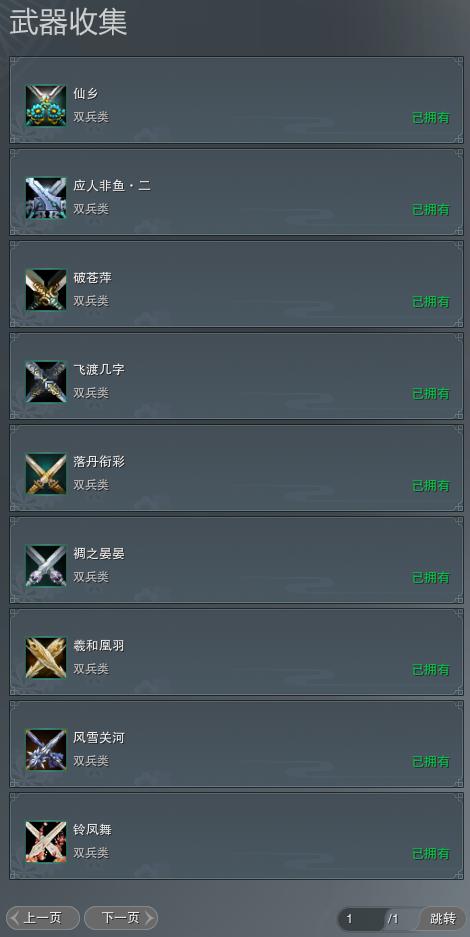Image resolution: width=470 pixels, height=937 pixels.
Task: Select the 飞渡几字 weapon name
Action: tap(99, 369)
